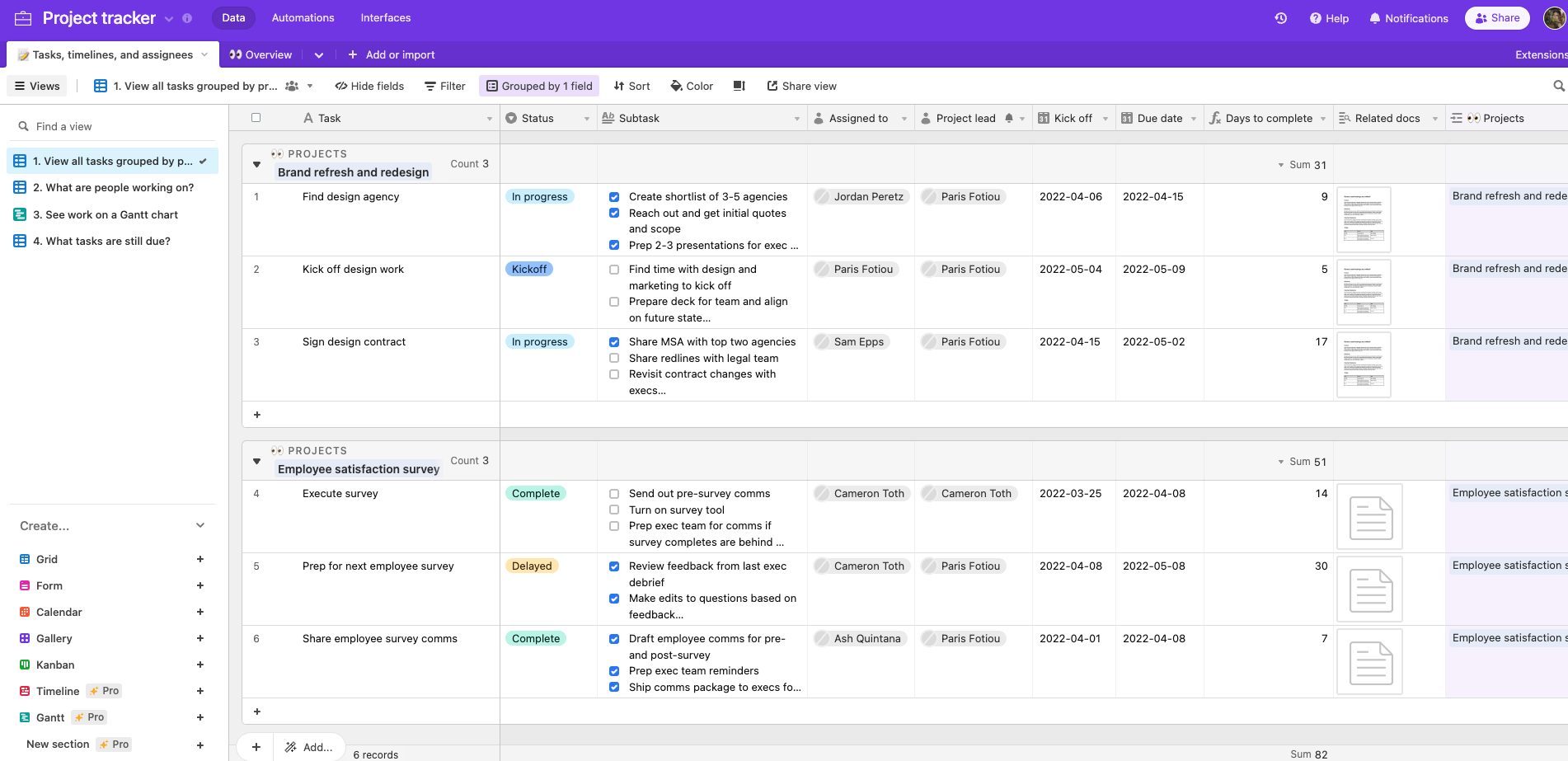Viewport: 1568px width, 761px height.
Task: Toggle the select-all records checkbox
Action: coord(256,118)
